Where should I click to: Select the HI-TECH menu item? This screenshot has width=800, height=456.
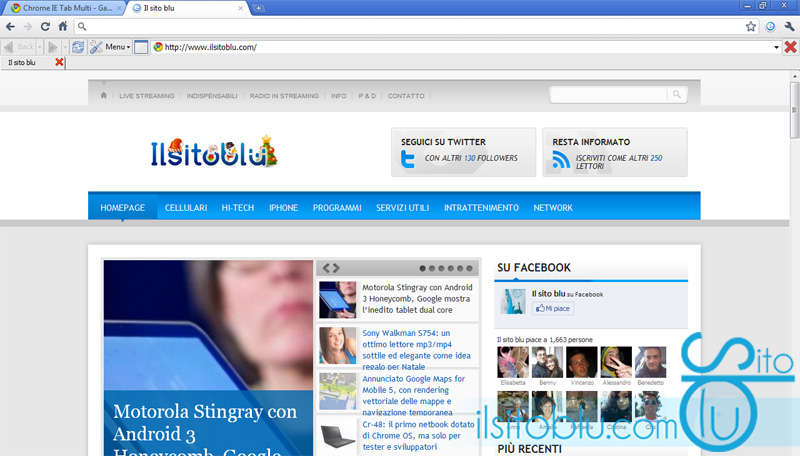(238, 208)
